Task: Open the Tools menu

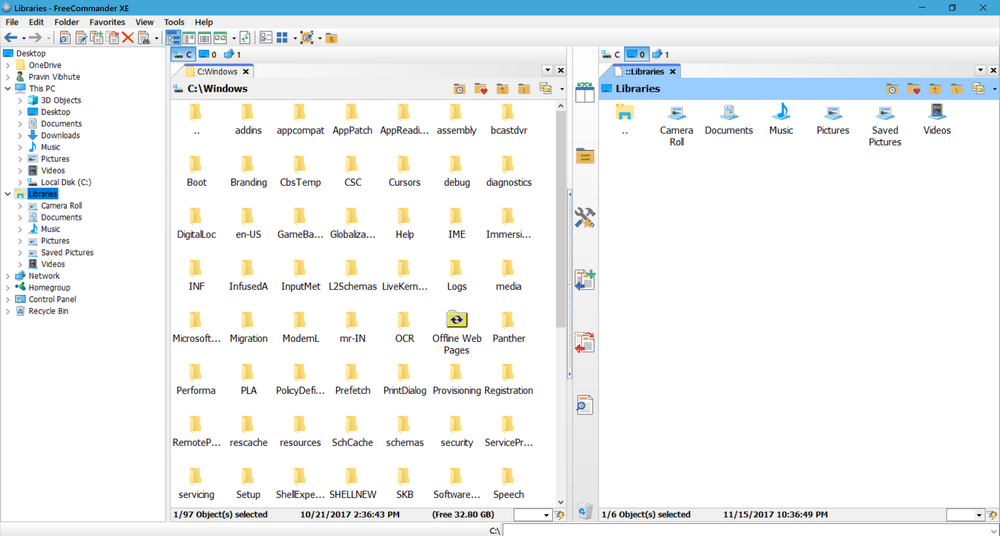Action: [174, 22]
